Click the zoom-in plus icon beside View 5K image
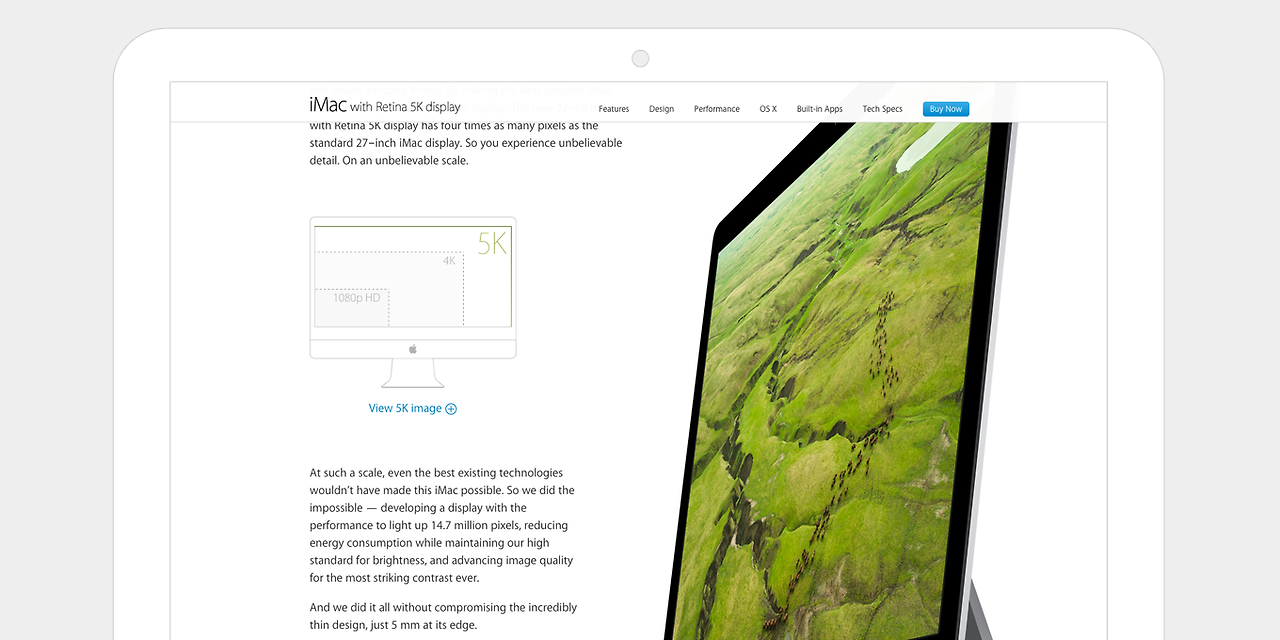The height and width of the screenshot is (640, 1280). click(451, 408)
